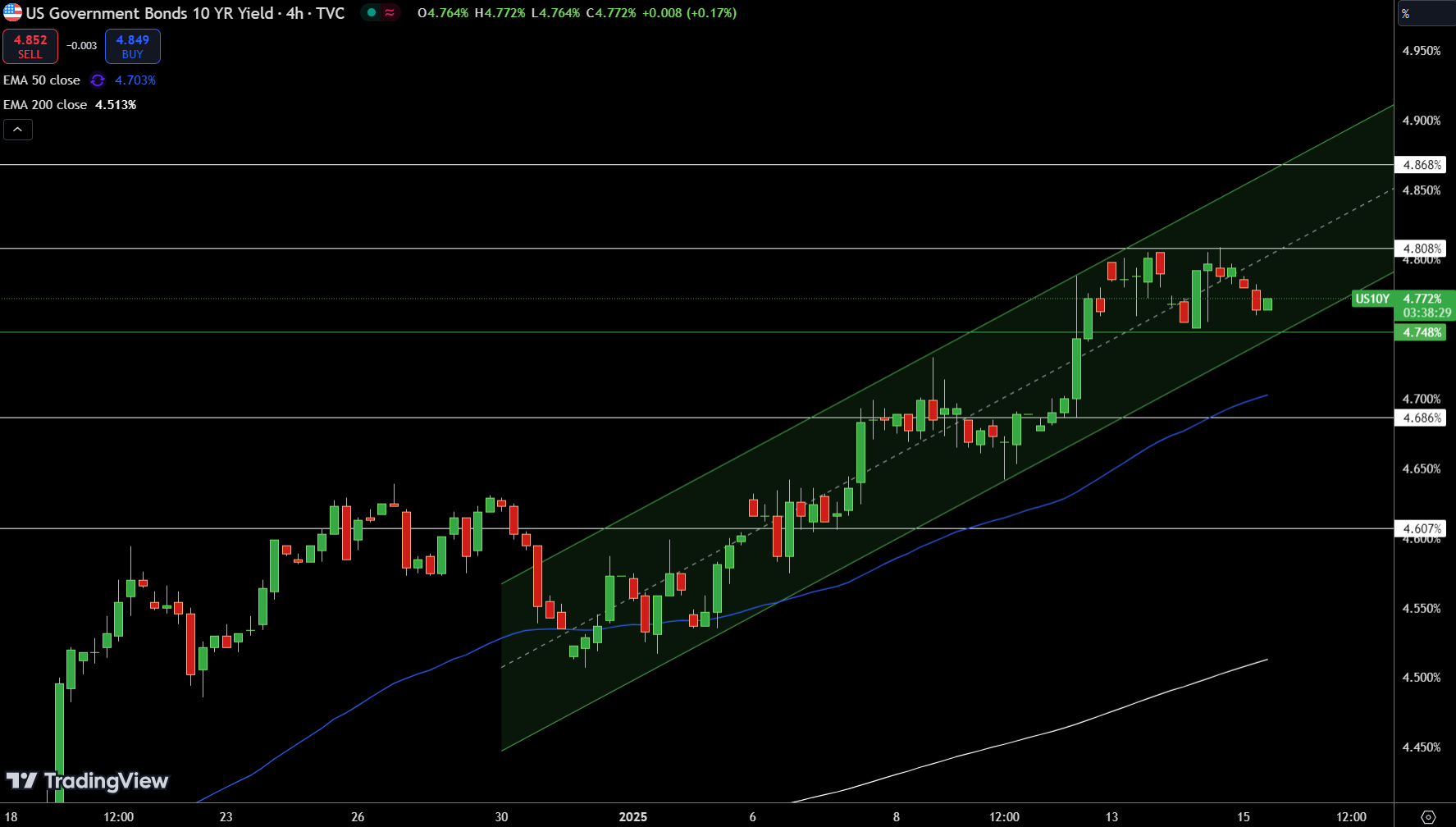Select the green 4.748% price label
This screenshot has height=827, width=1456.
point(1422,332)
